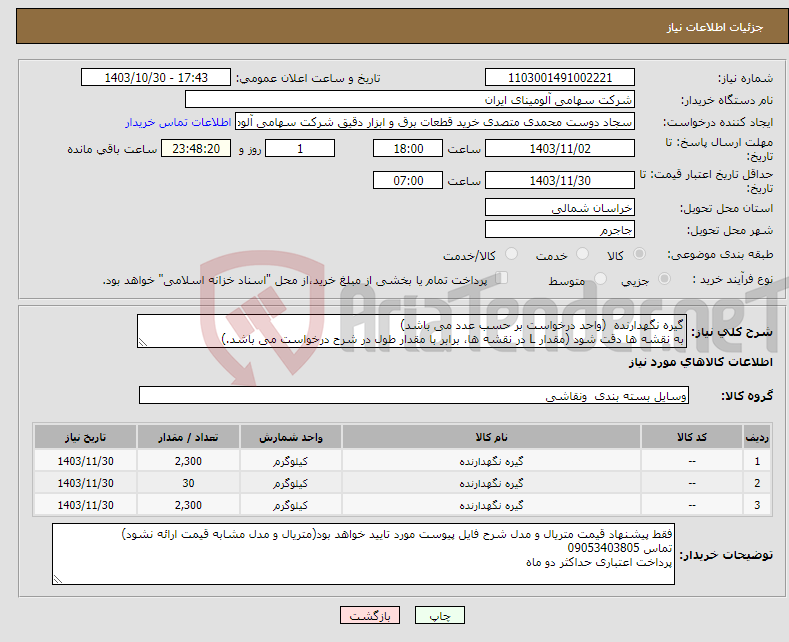Click the buyer notes text area
This screenshot has width=789, height=642.
[x=363, y=554]
